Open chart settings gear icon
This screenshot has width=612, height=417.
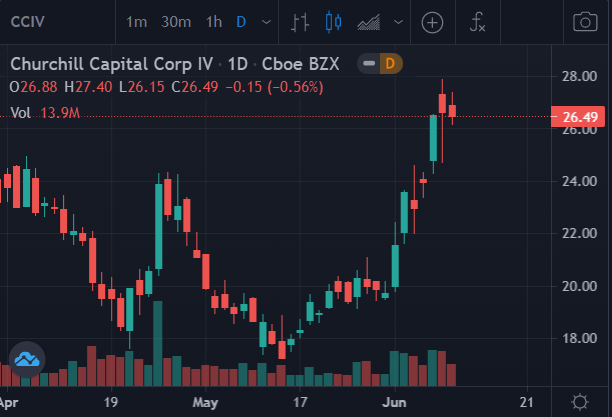[x=580, y=402]
